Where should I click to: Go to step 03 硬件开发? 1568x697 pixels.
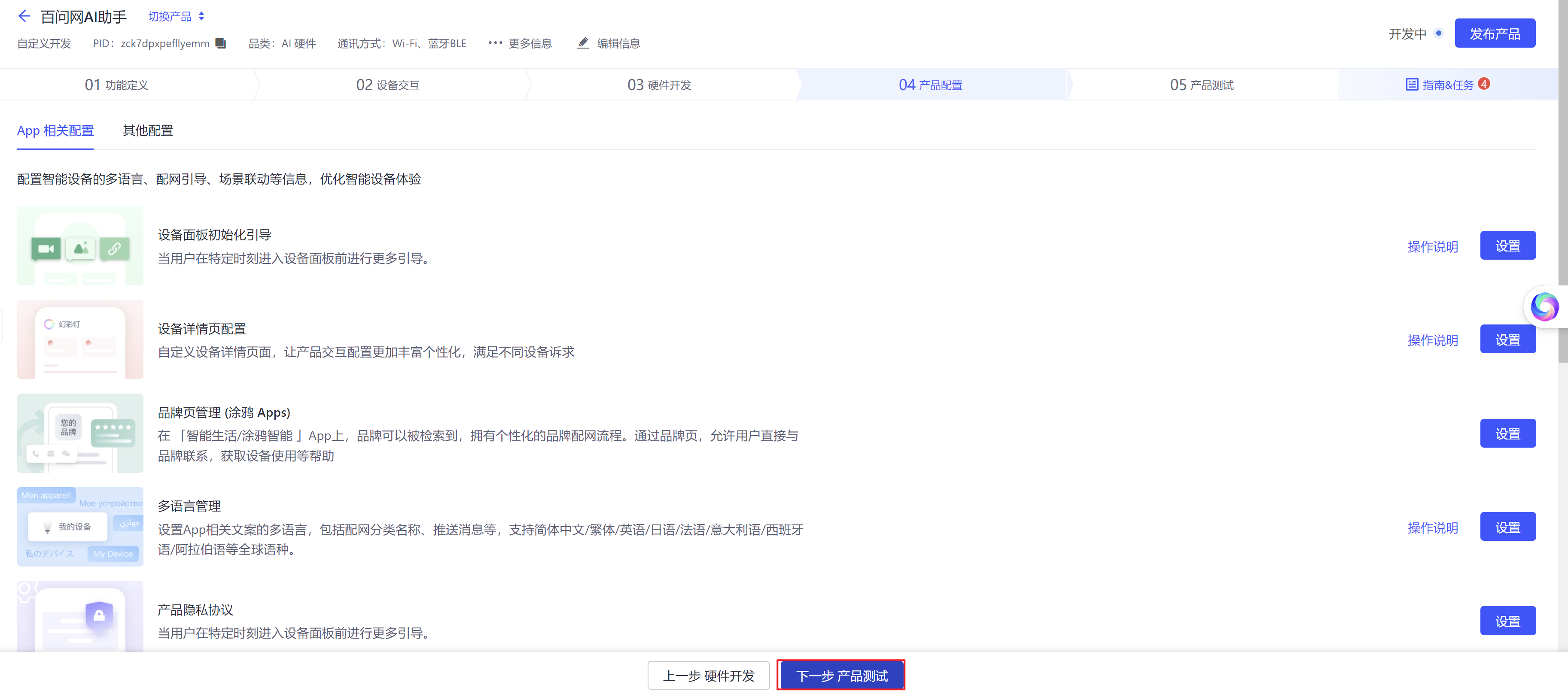coord(659,85)
